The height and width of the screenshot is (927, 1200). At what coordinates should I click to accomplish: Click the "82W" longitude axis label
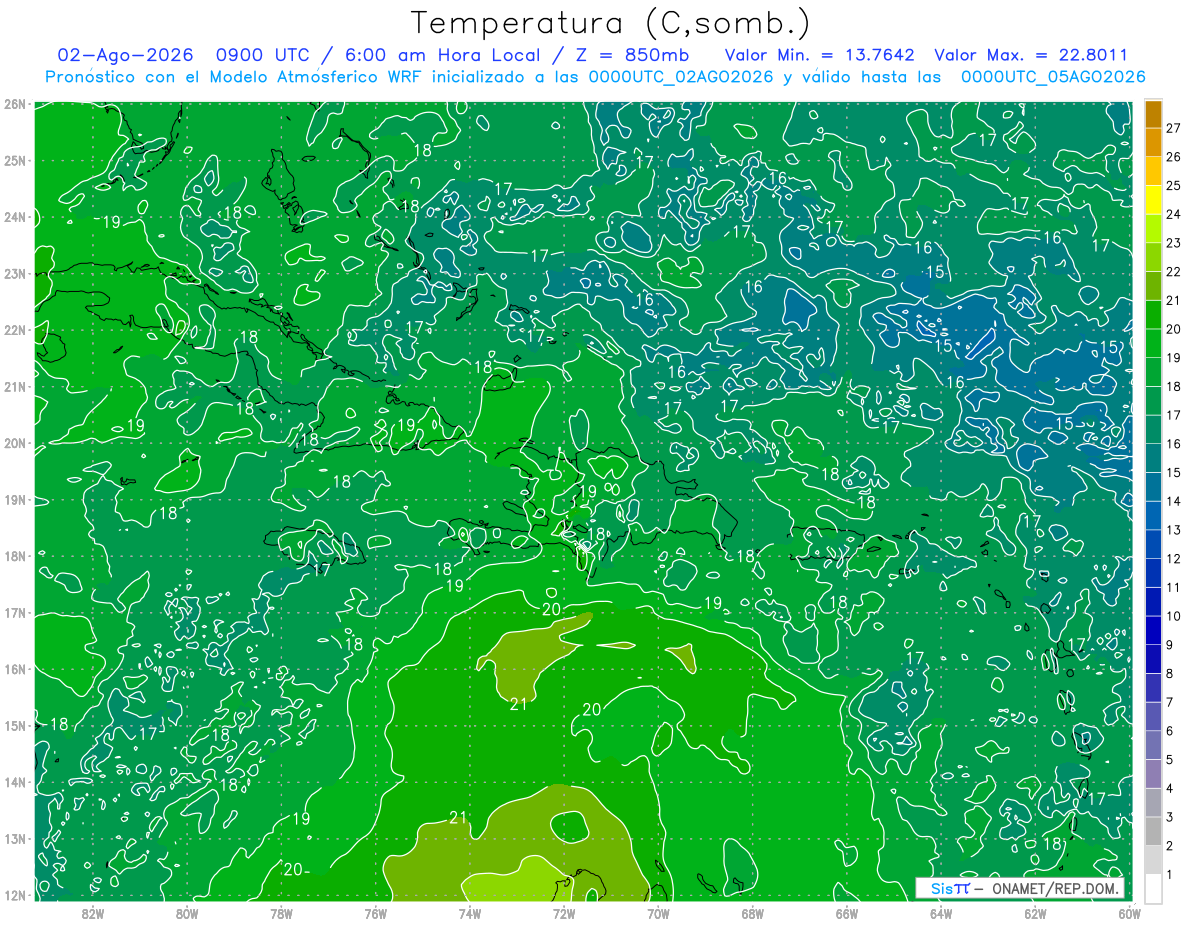pyautogui.click(x=92, y=913)
